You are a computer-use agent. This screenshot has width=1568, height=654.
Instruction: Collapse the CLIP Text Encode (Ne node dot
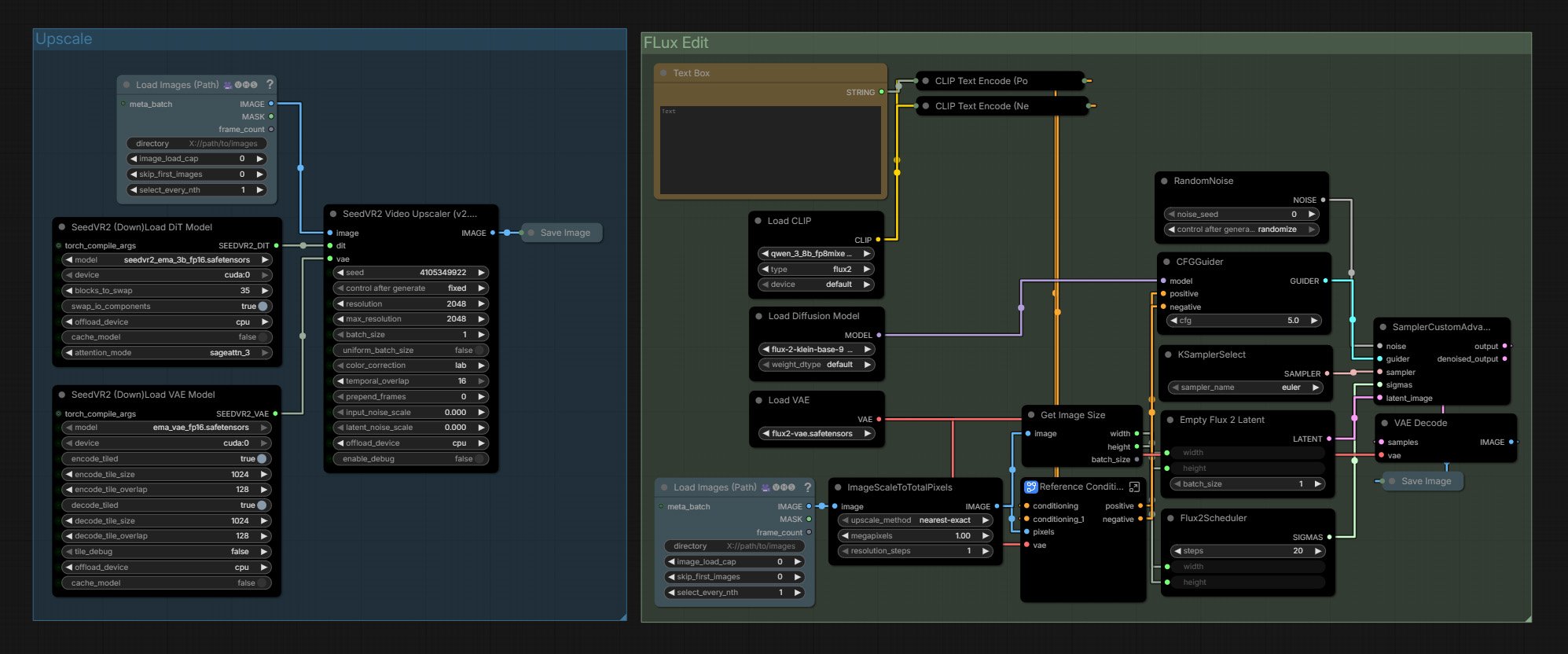coord(926,106)
